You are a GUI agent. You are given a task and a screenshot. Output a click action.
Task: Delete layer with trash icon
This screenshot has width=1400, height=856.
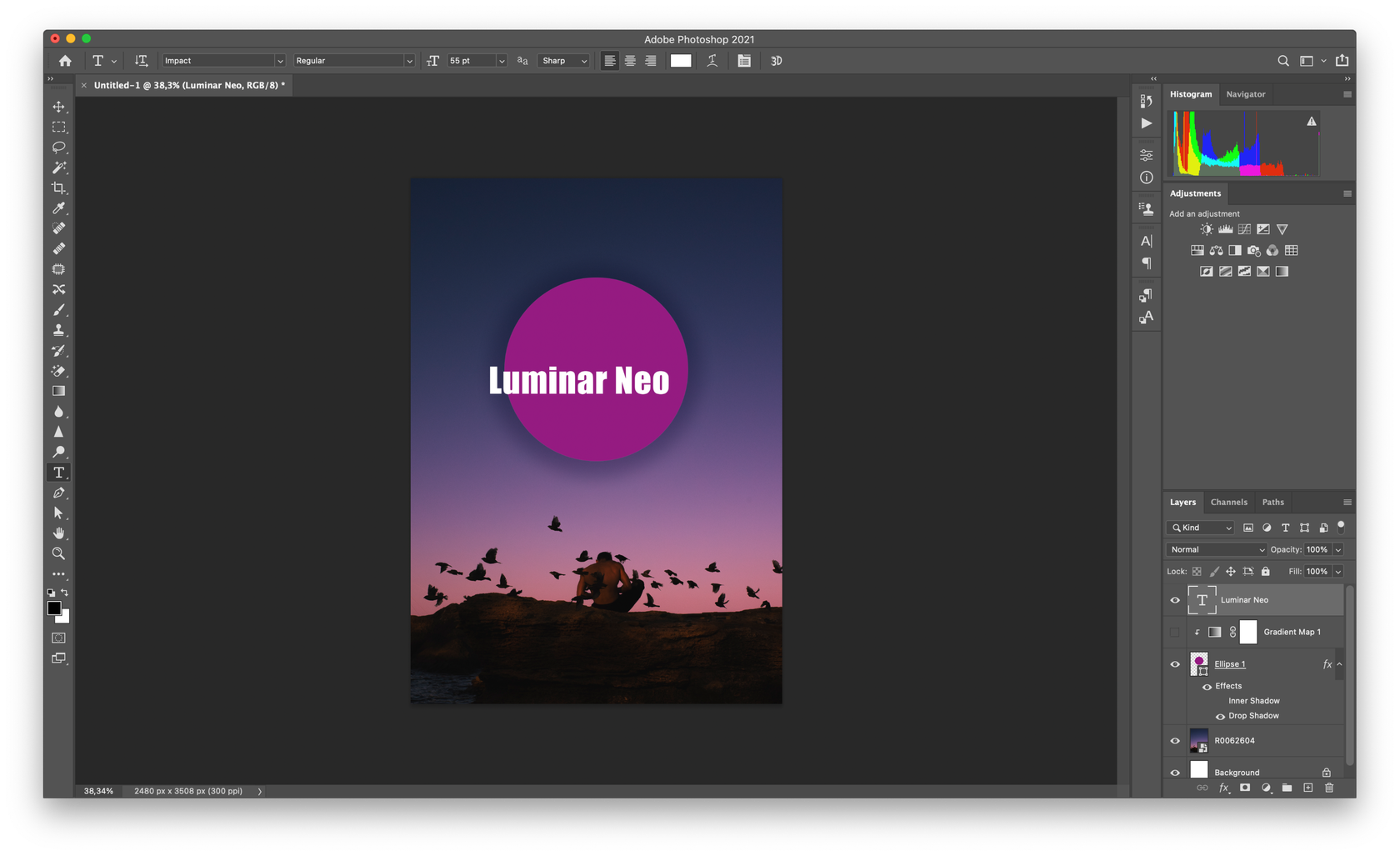pos(1329,788)
